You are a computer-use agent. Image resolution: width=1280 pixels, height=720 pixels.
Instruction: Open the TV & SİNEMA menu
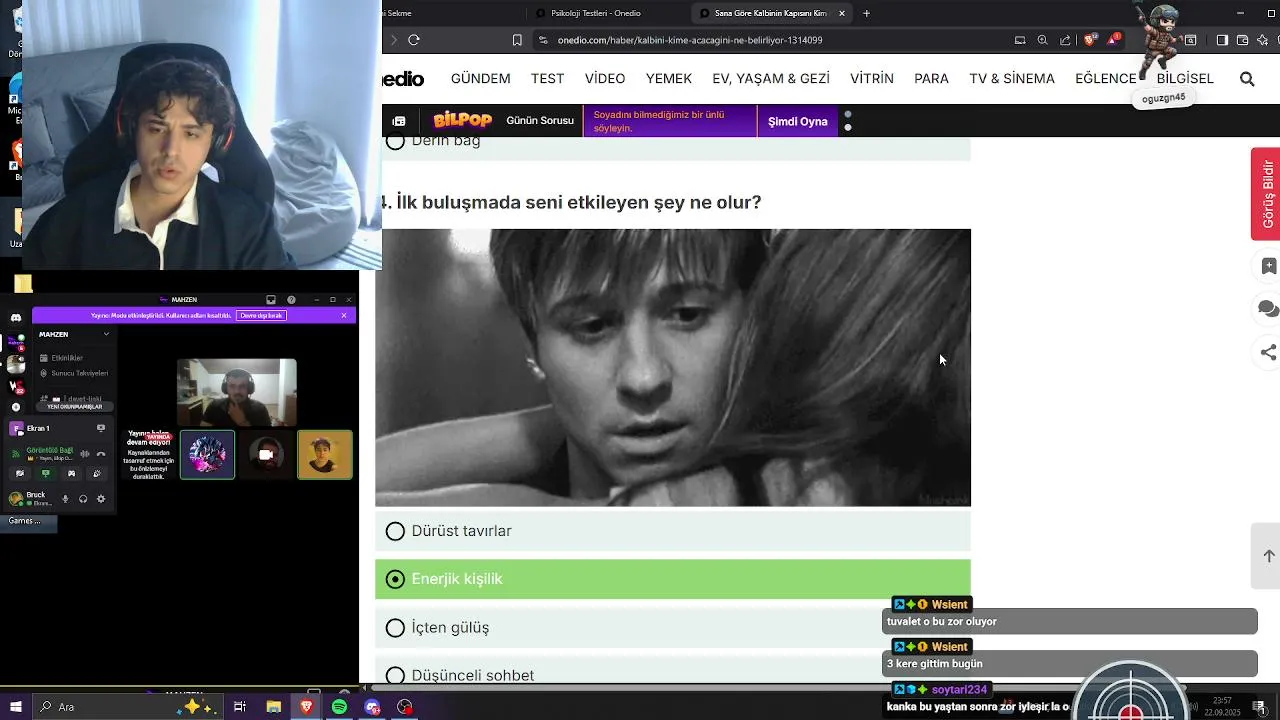point(1012,79)
